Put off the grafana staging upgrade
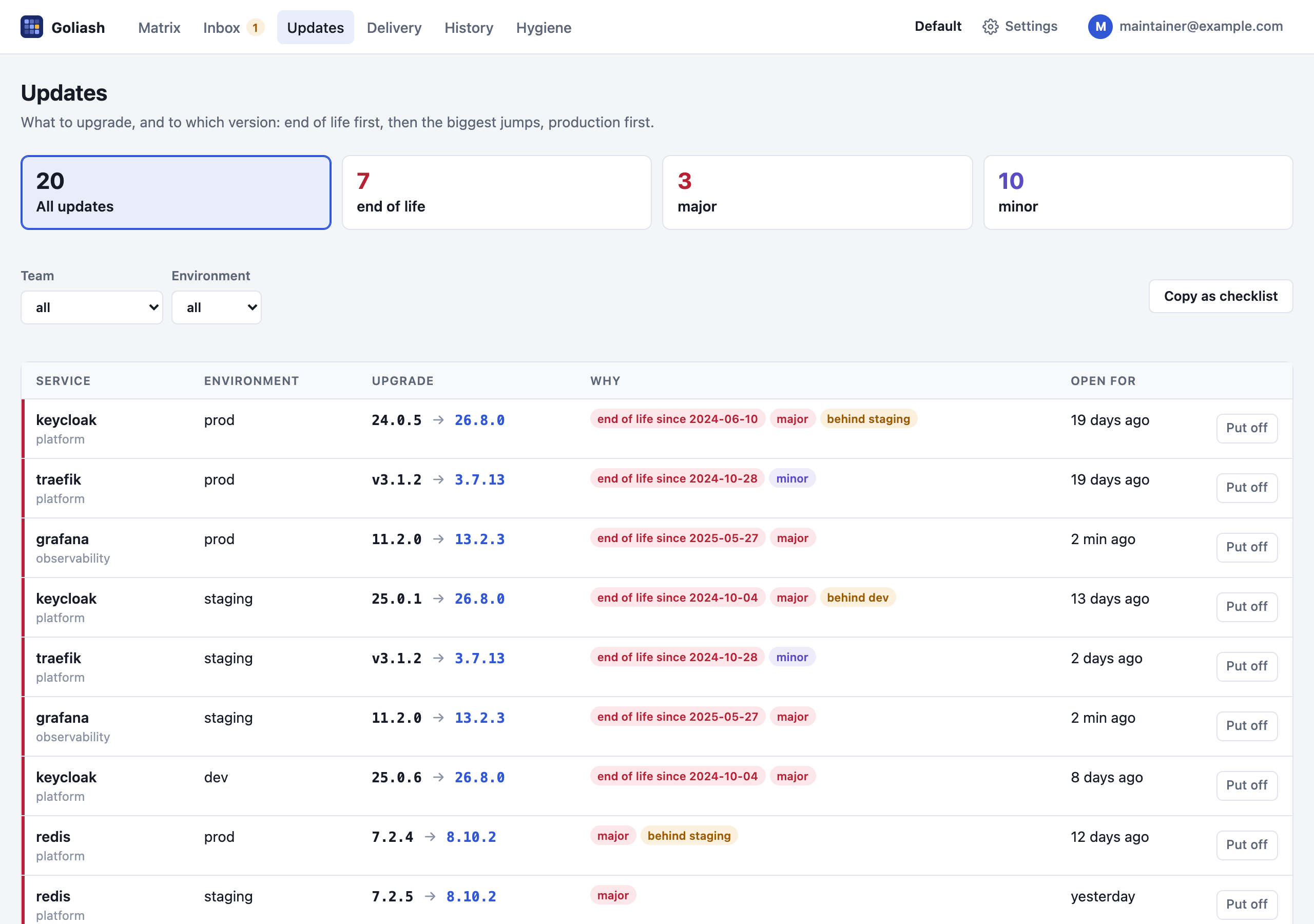 tap(1246, 726)
